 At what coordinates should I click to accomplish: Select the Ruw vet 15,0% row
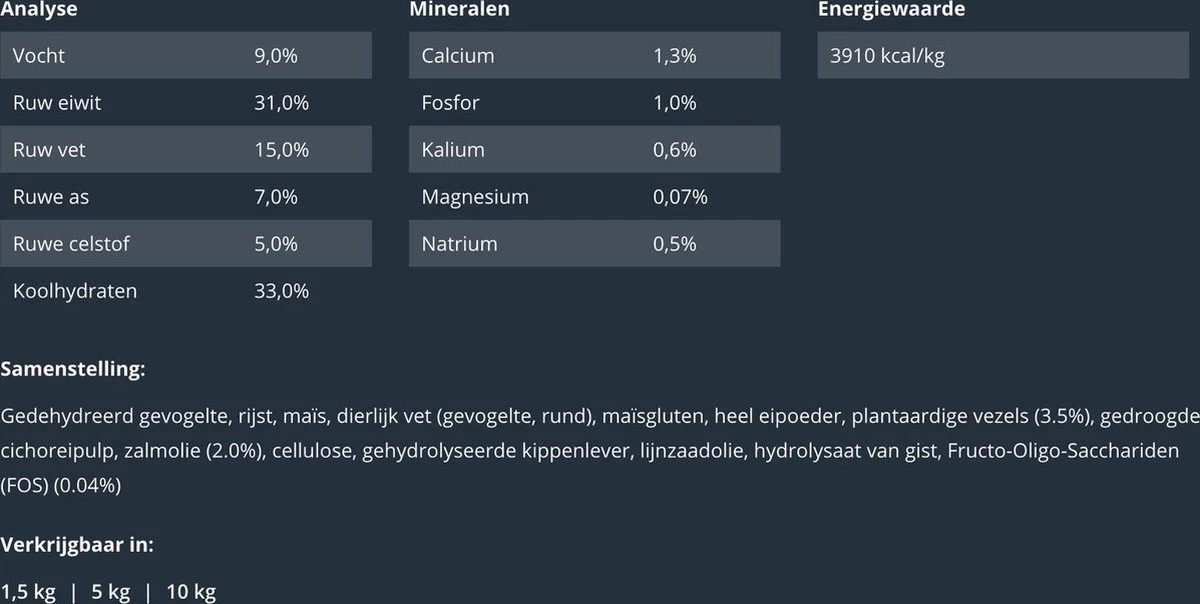click(x=186, y=150)
